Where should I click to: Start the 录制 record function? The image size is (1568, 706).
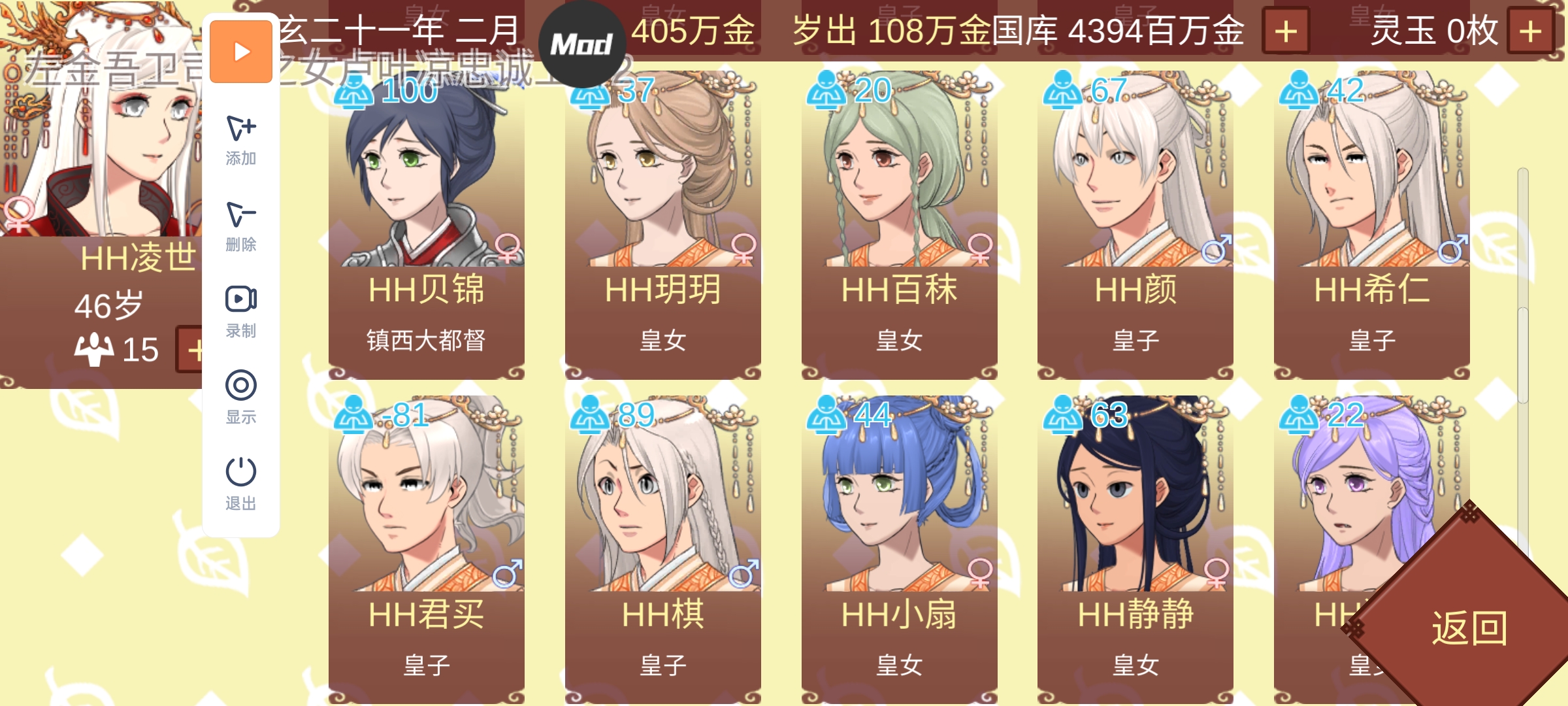coord(241,312)
